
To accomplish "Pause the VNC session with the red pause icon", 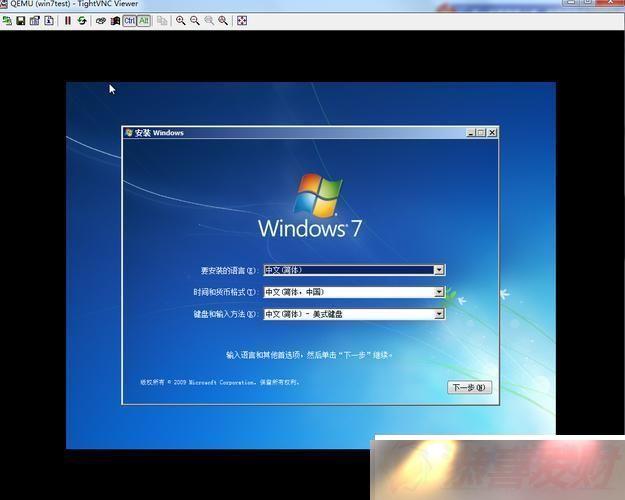I will pos(68,21).
